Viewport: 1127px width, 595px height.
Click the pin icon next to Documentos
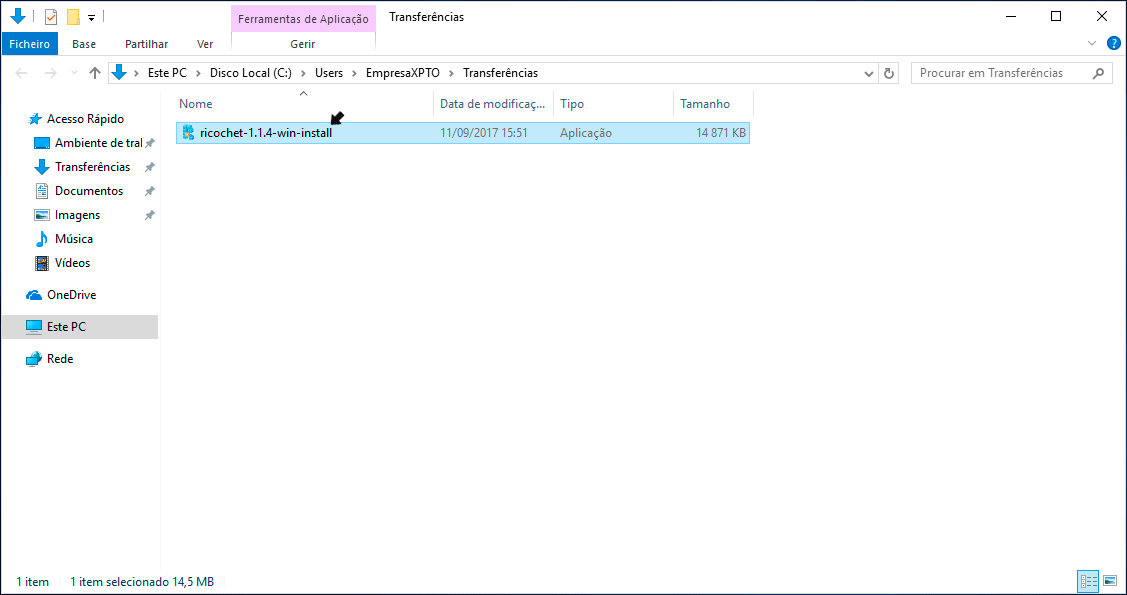tap(150, 191)
